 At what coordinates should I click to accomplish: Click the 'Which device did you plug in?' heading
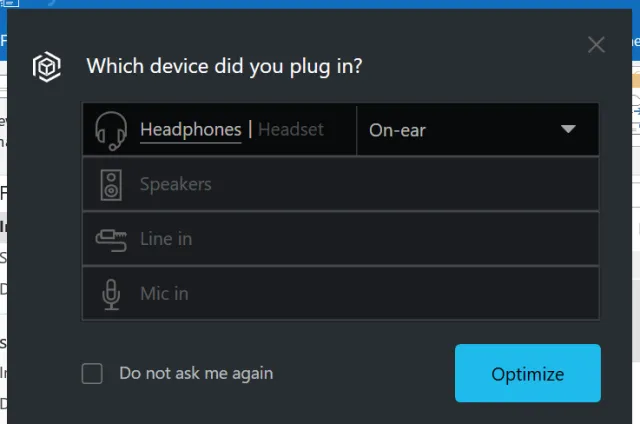tap(224, 67)
